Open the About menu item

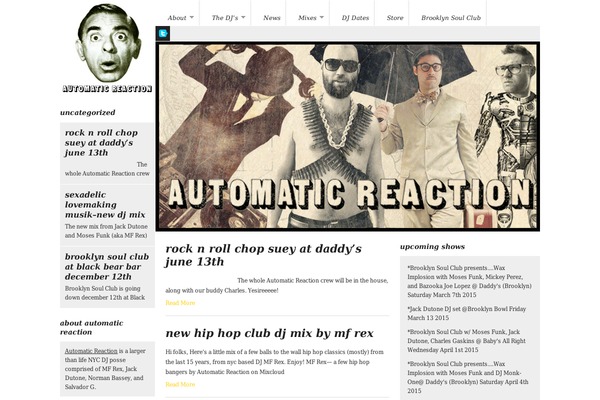coord(177,18)
